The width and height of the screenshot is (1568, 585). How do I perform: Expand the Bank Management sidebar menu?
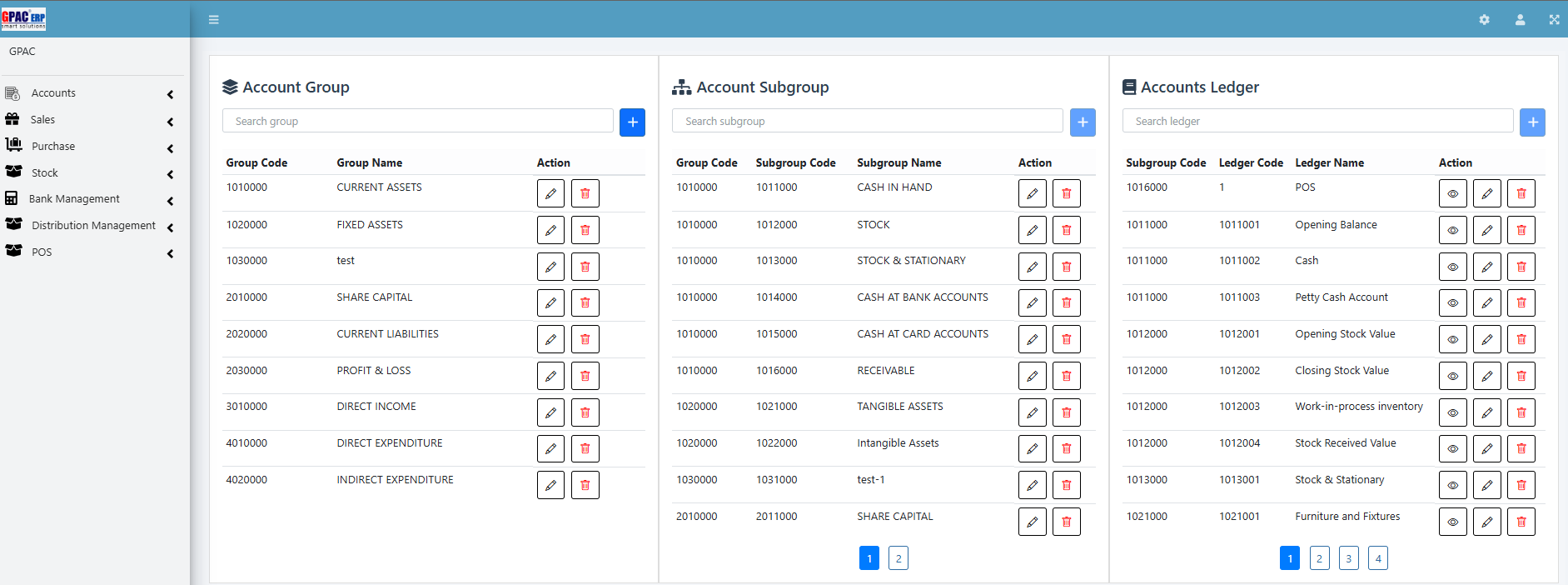[92, 199]
